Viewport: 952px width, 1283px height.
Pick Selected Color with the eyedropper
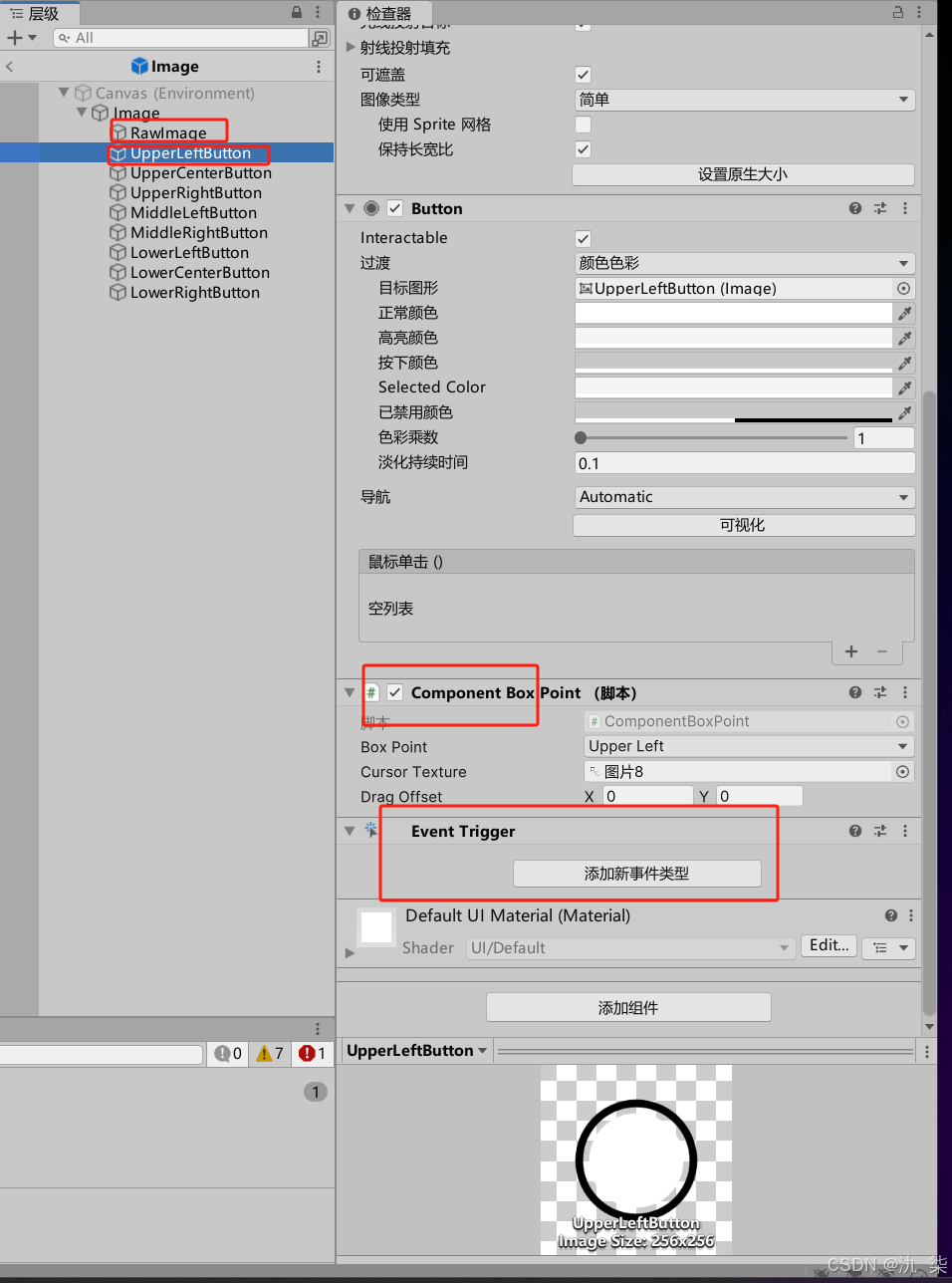905,387
